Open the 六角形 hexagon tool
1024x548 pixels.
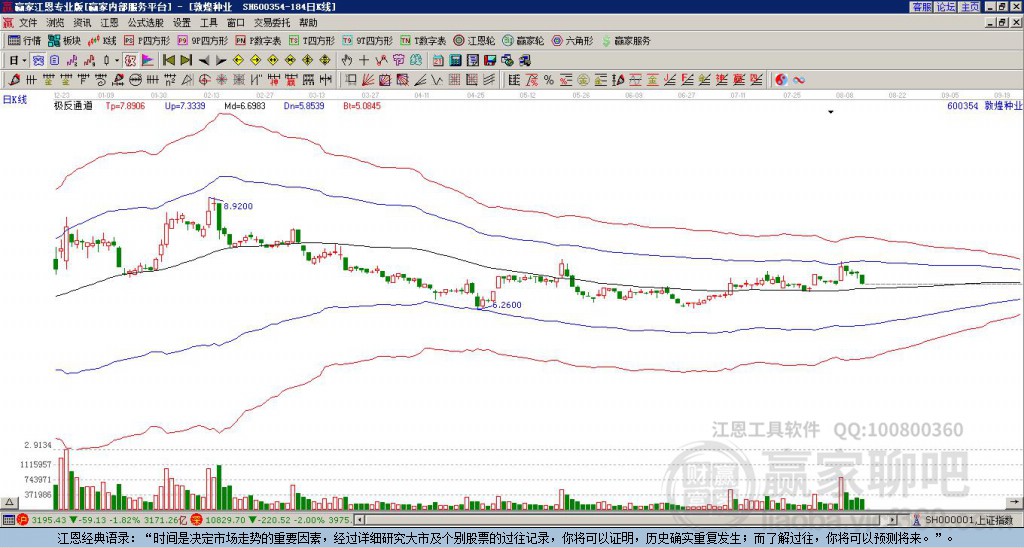point(572,40)
